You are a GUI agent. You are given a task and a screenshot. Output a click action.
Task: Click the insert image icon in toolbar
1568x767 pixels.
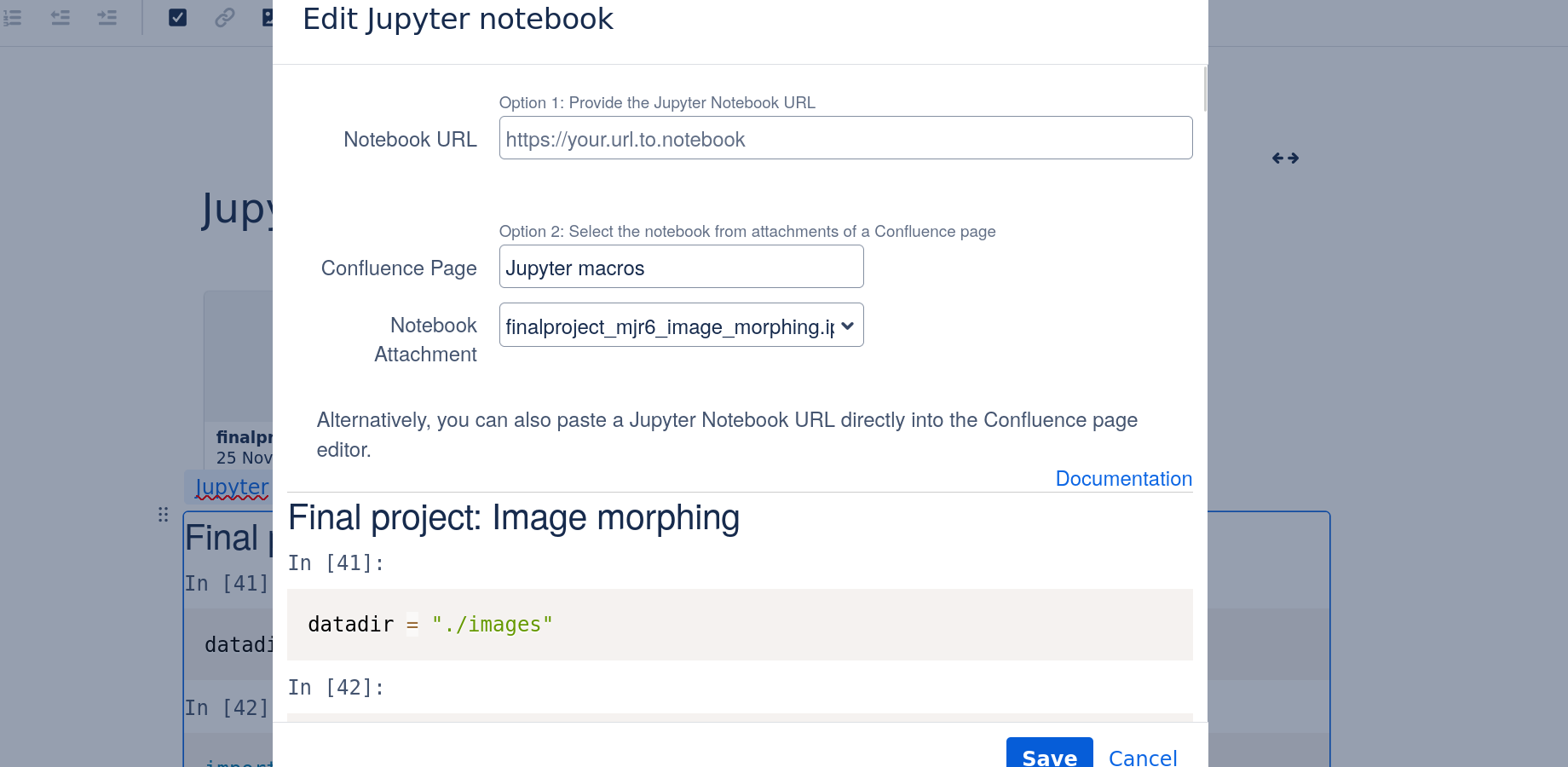(x=268, y=17)
